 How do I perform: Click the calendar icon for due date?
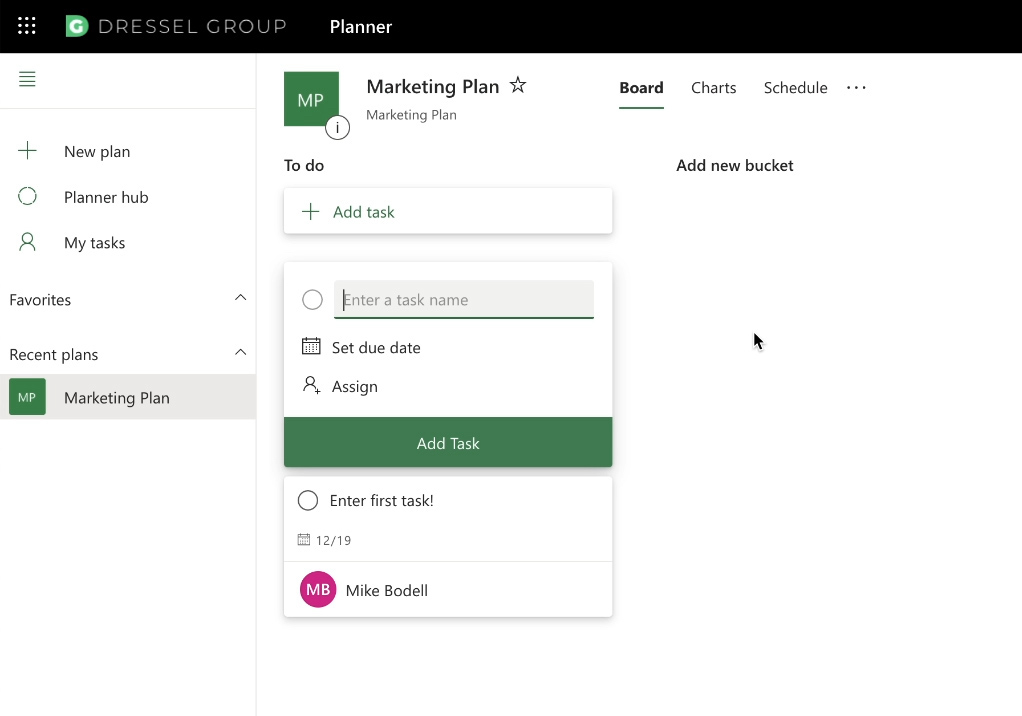click(311, 347)
